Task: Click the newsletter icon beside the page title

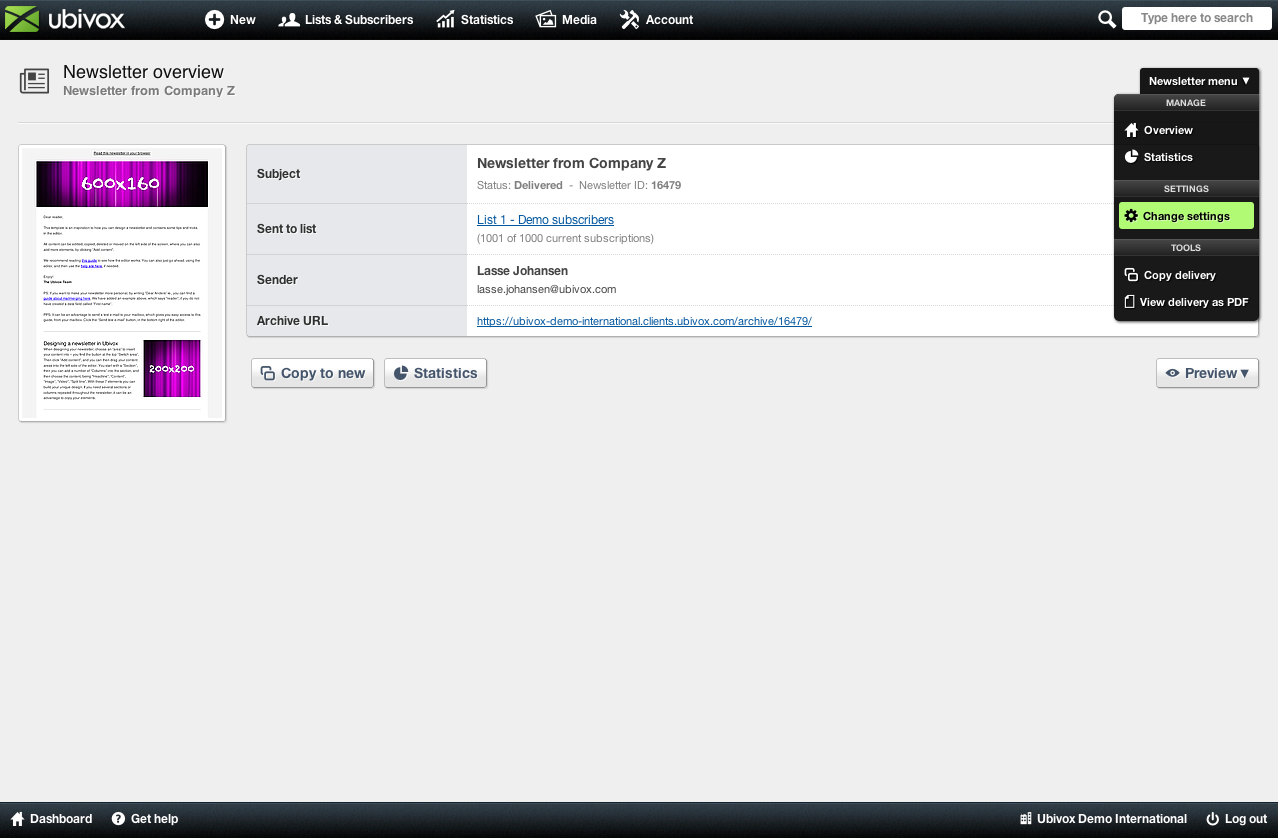Action: coord(35,82)
